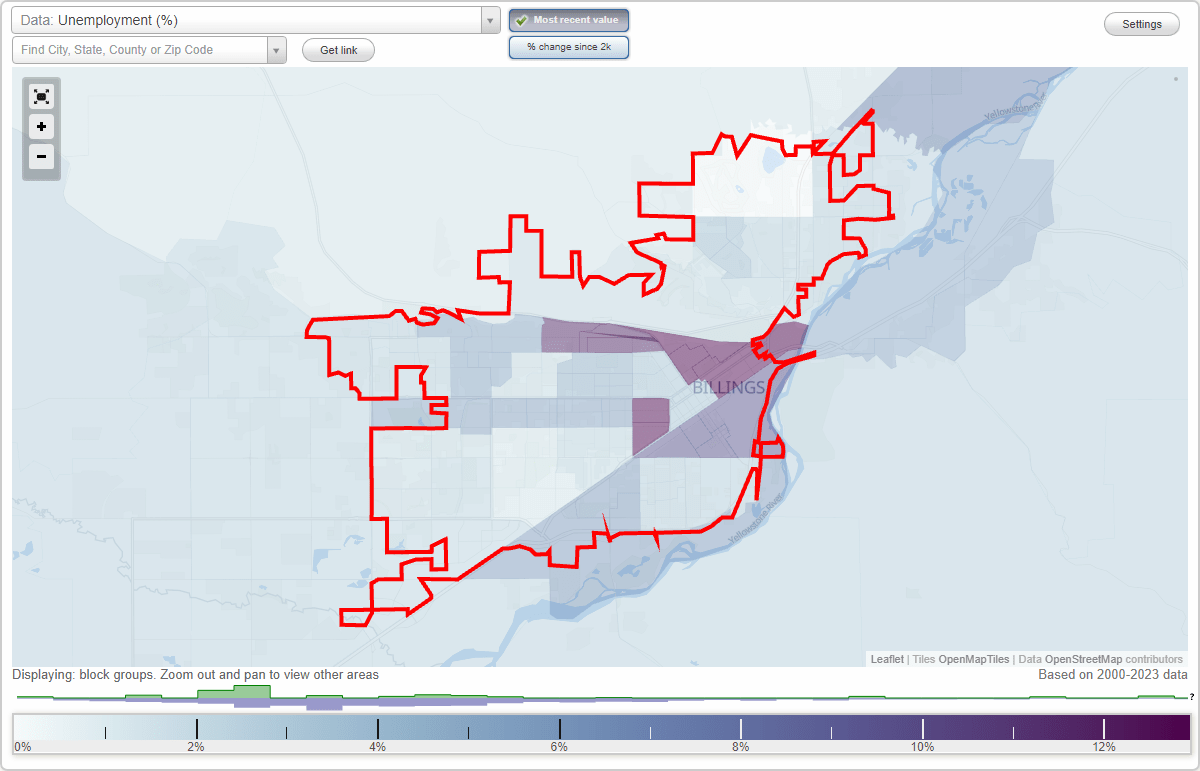The width and height of the screenshot is (1200, 771).
Task: Toggle % change since 2k
Action: coord(569,47)
